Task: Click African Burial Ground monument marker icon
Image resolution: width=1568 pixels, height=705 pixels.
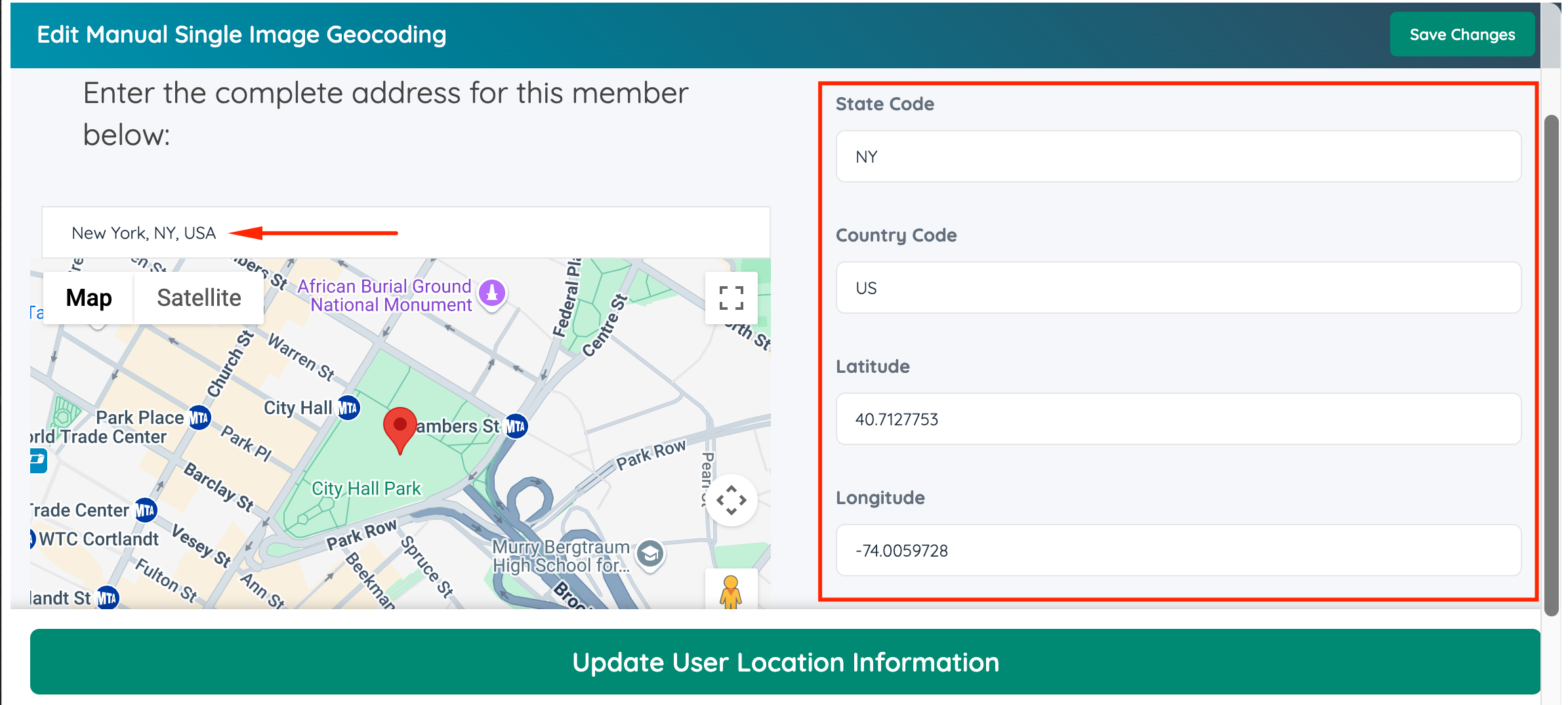Action: tap(492, 293)
